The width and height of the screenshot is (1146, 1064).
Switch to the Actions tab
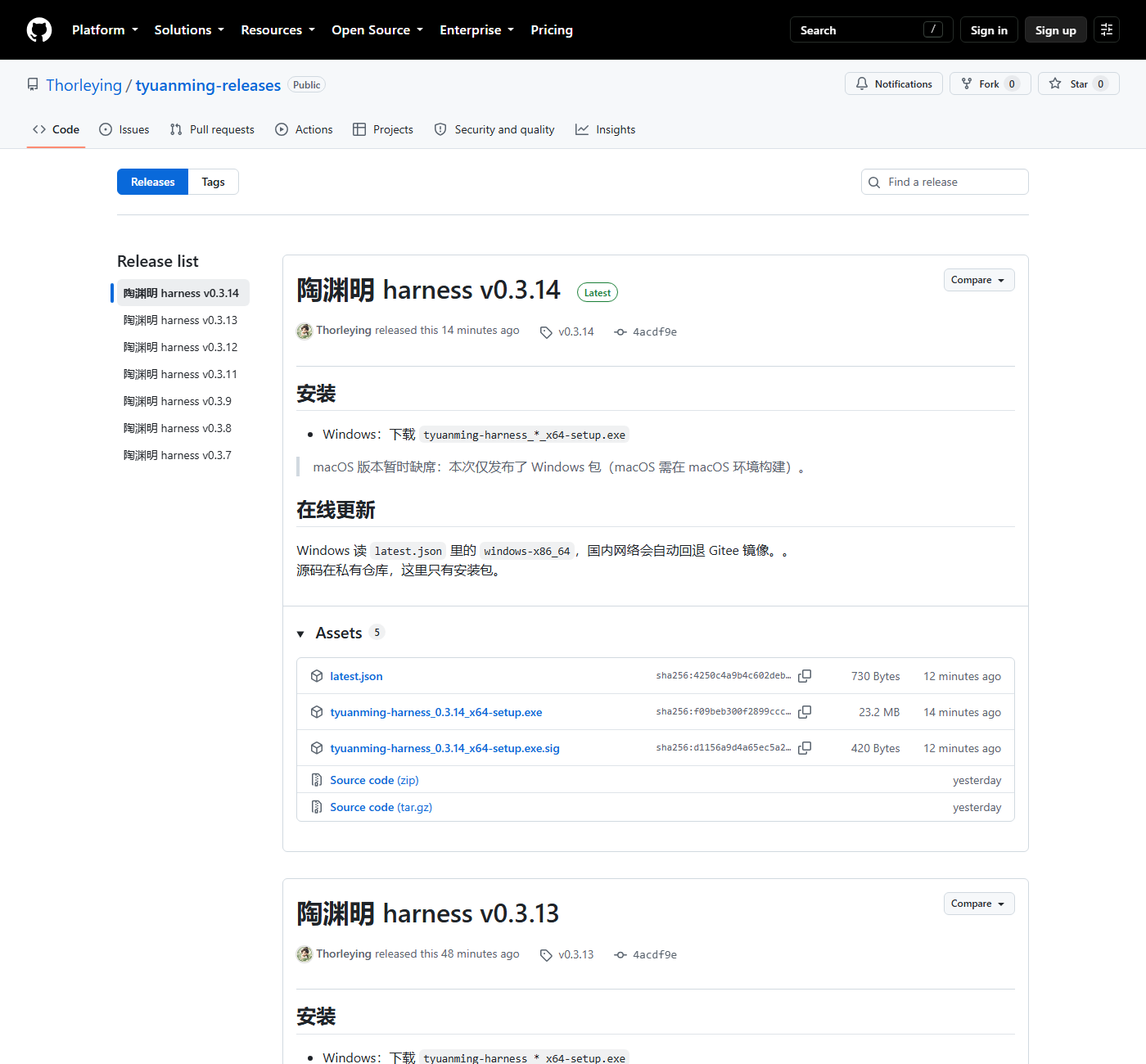(304, 129)
